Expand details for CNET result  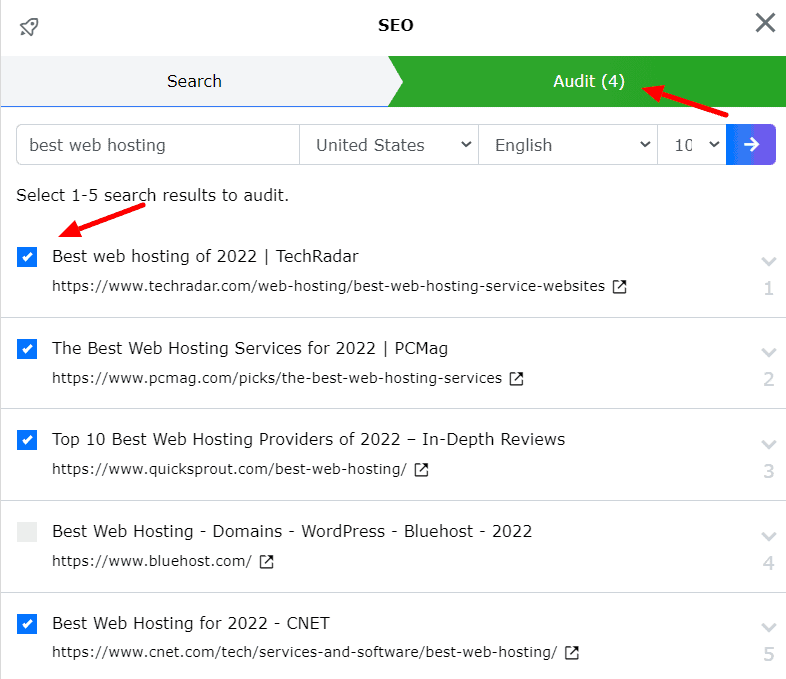pyautogui.click(x=768, y=627)
